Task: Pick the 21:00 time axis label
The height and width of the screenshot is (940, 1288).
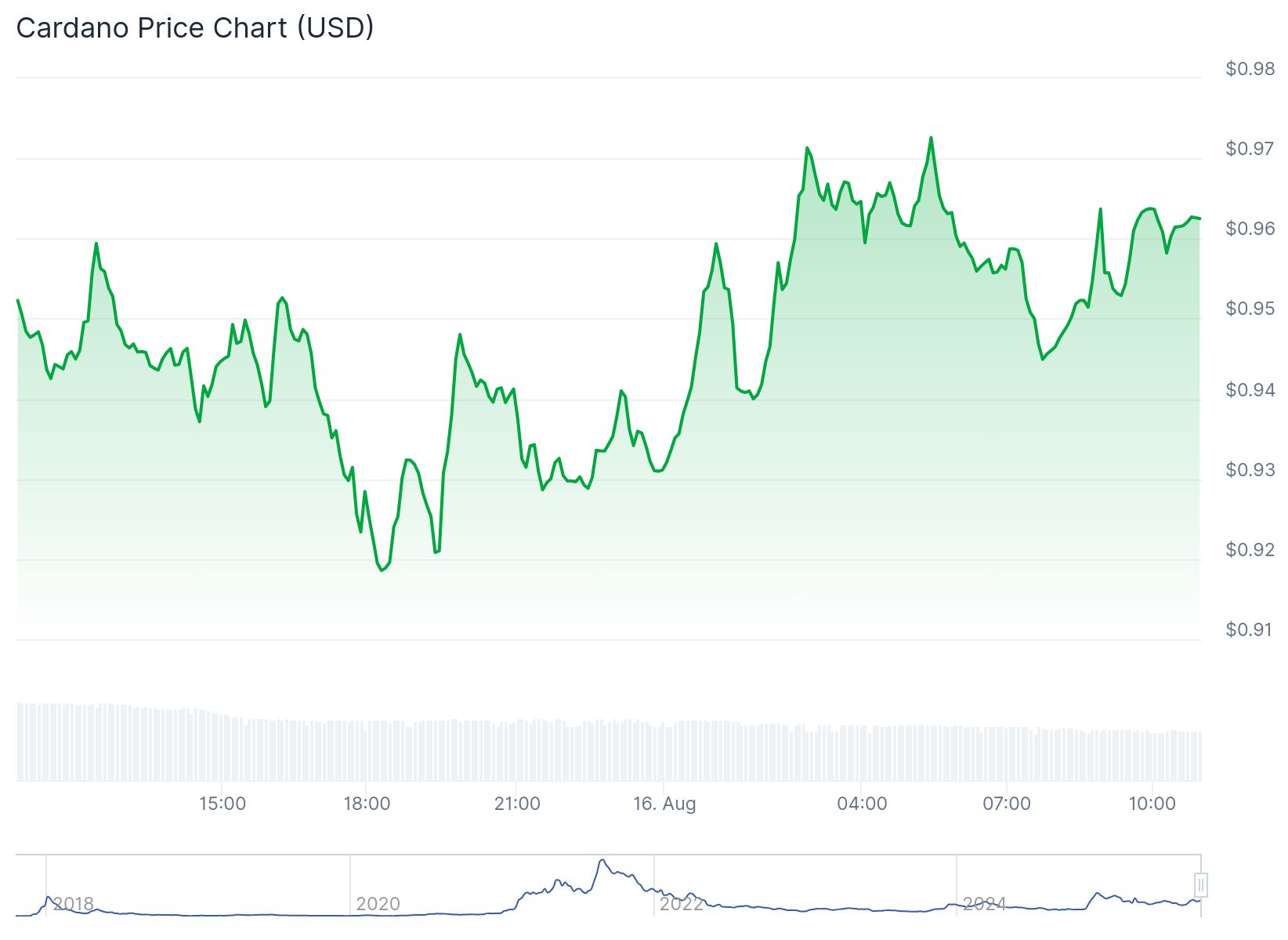Action: tap(517, 804)
